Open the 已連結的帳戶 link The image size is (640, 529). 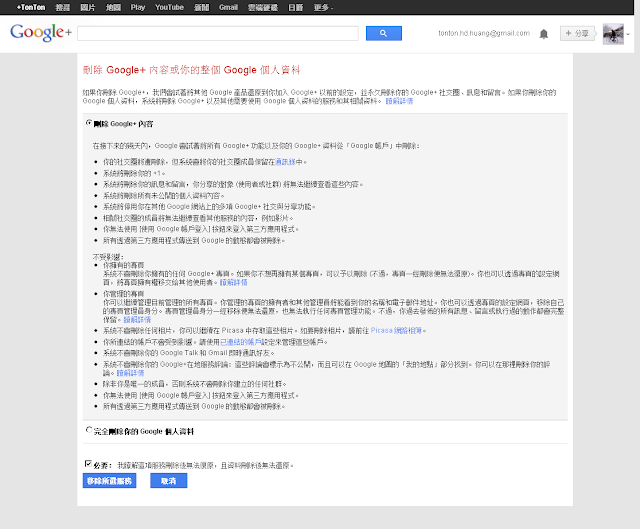(x=241, y=342)
